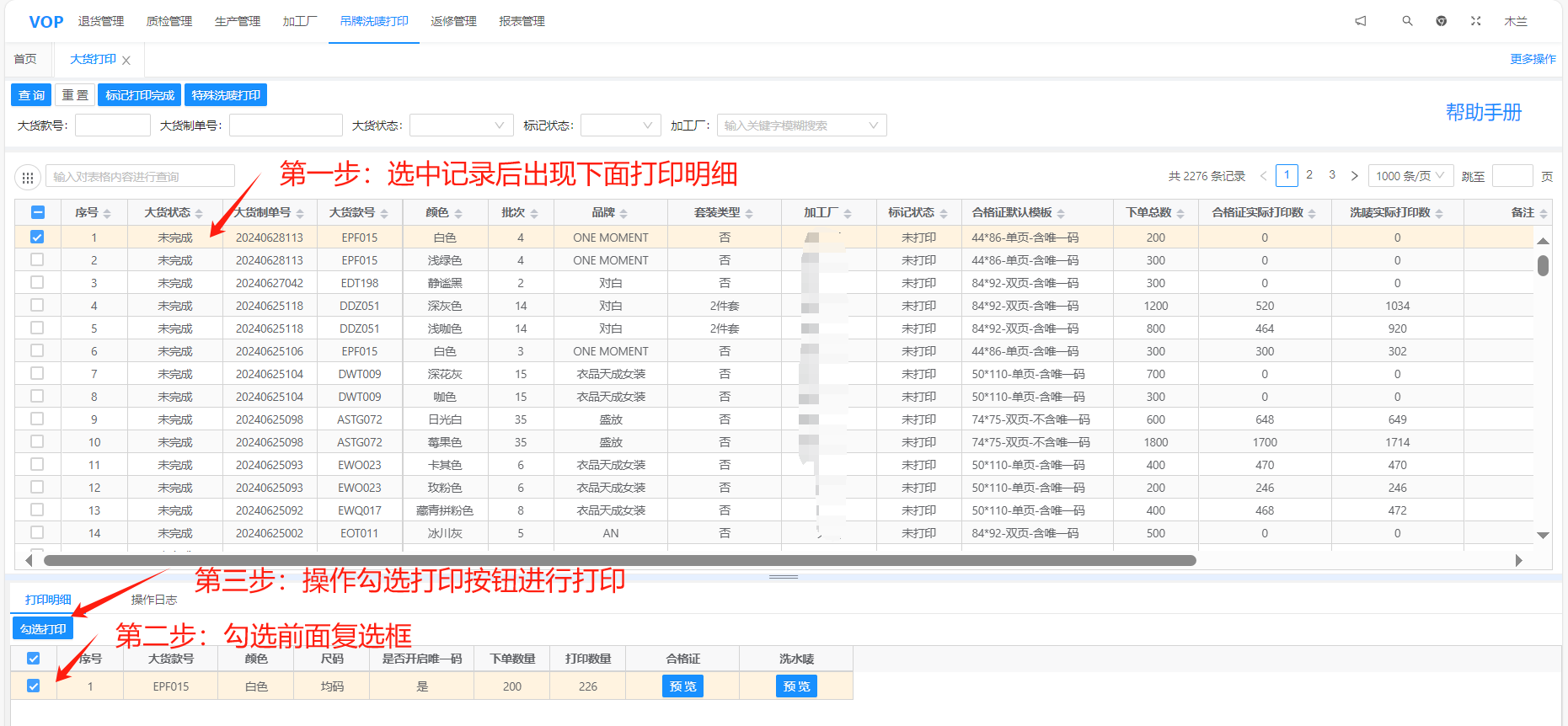Sort table by 品牌 column sort icon
This screenshot has width=1568, height=726.
tap(623, 214)
